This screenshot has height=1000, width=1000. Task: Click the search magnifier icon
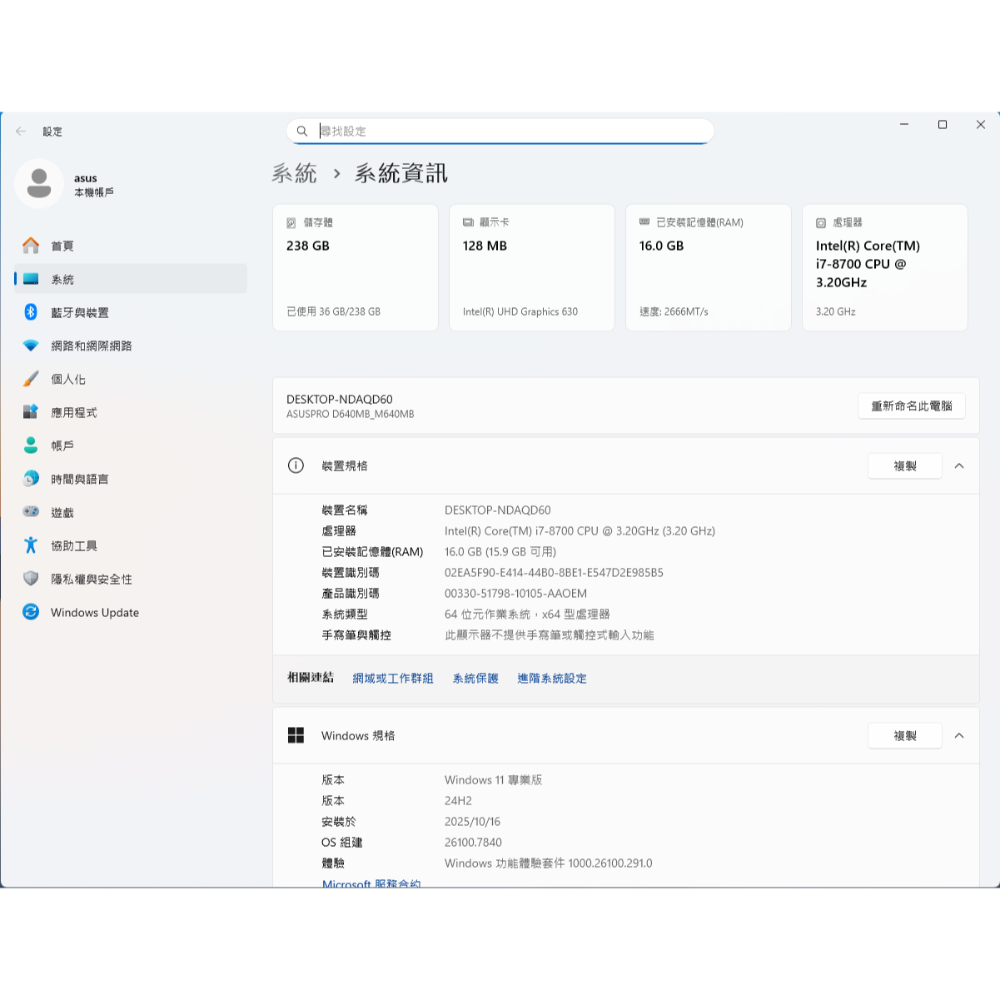pos(302,131)
